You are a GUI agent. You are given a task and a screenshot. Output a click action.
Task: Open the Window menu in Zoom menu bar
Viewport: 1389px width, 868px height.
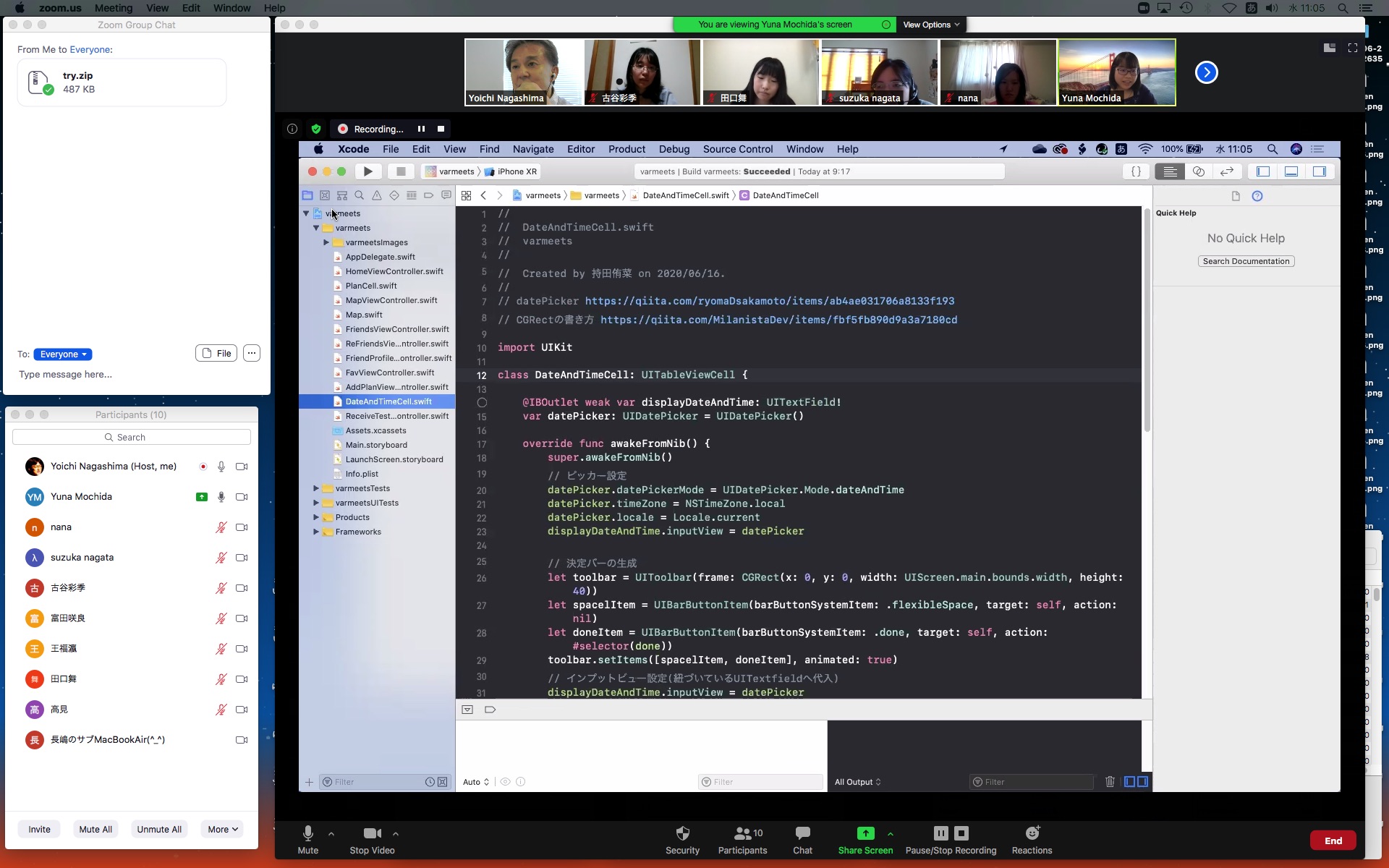[x=231, y=8]
